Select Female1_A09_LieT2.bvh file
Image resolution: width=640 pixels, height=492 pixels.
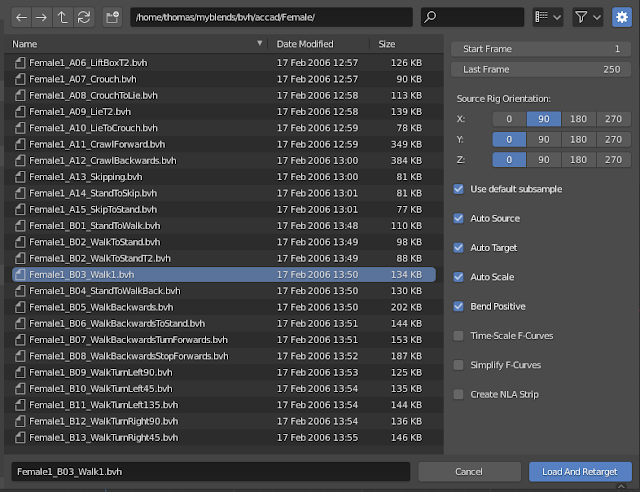224,112
